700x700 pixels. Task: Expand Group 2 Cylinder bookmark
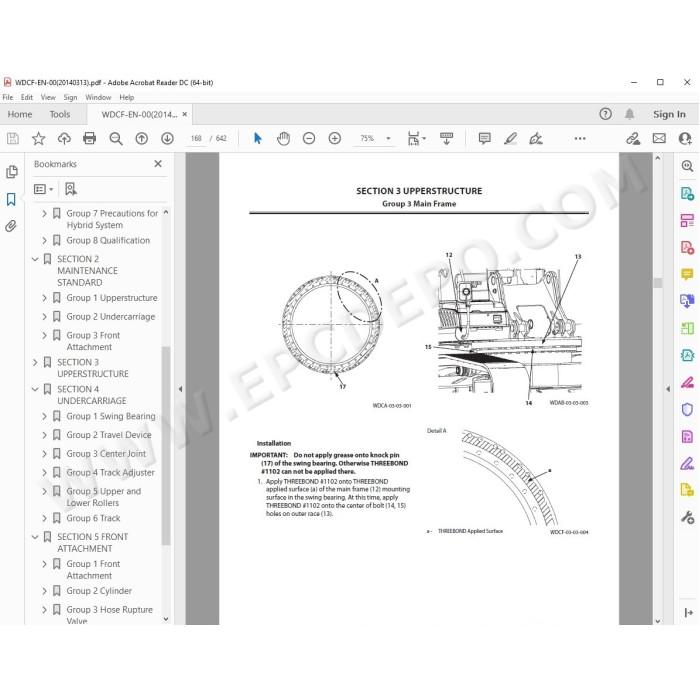tap(44, 591)
